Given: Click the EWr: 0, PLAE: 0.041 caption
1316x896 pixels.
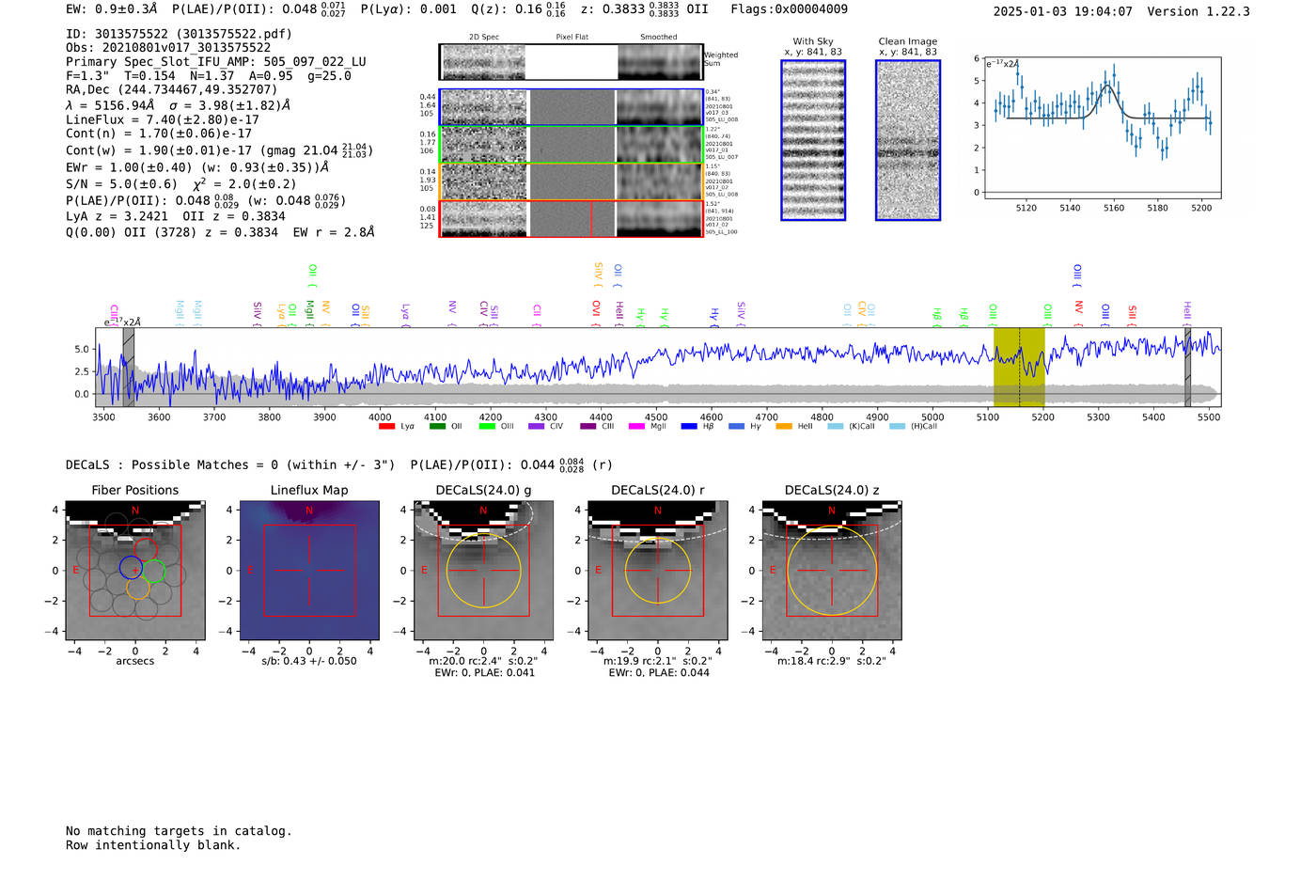Looking at the screenshot, I should (x=483, y=673).
